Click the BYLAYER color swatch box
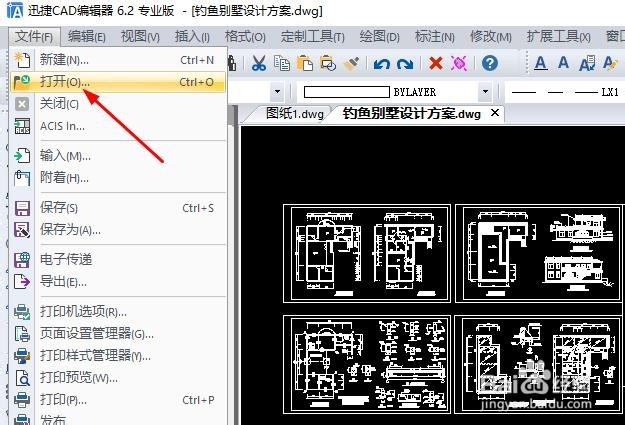Image resolution: width=625 pixels, height=425 pixels. pyautogui.click(x=346, y=92)
